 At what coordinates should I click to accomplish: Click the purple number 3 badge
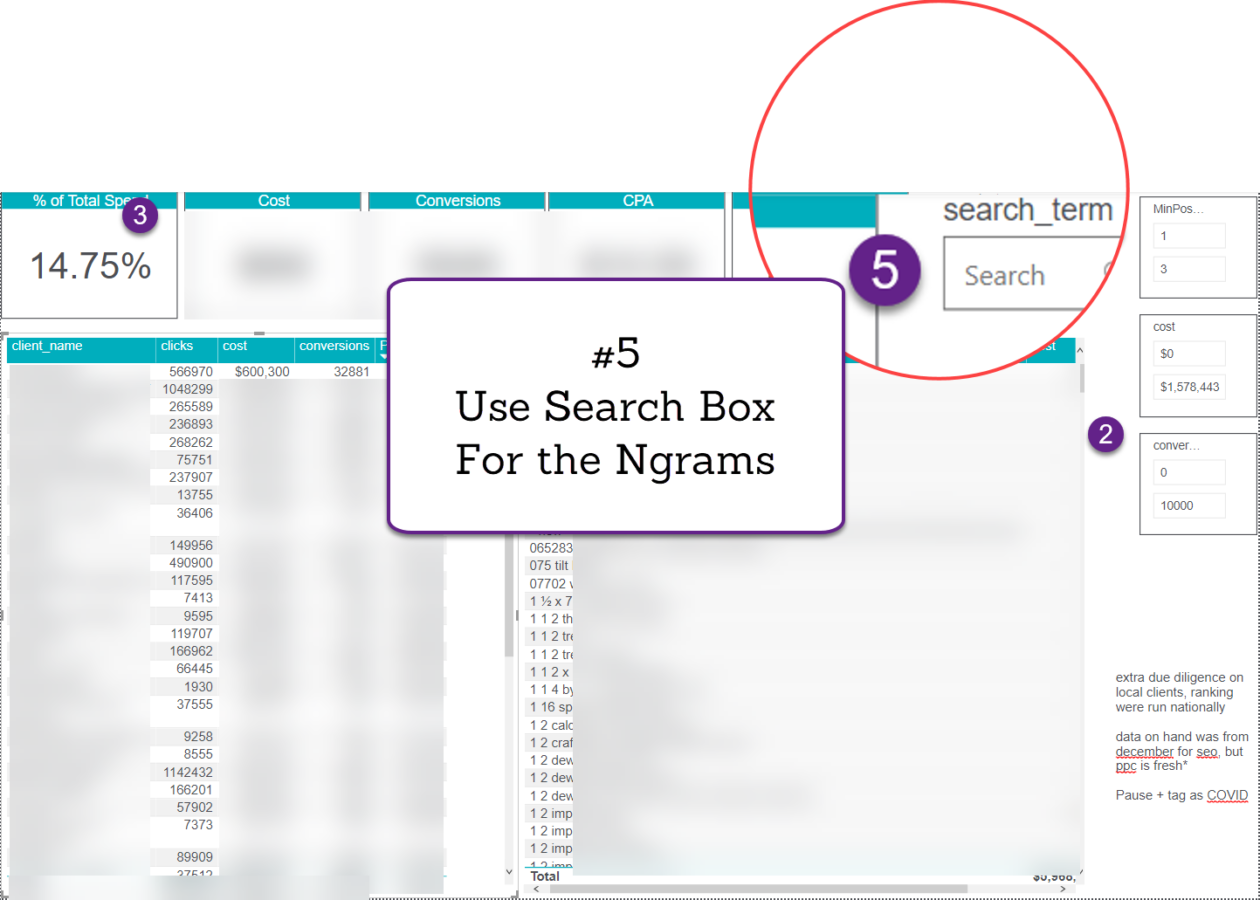pos(140,215)
